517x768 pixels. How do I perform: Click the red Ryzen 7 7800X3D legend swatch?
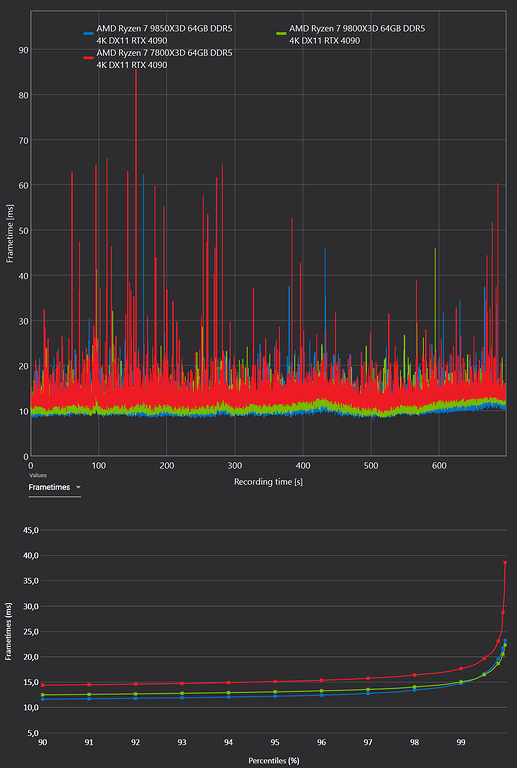tap(88, 56)
